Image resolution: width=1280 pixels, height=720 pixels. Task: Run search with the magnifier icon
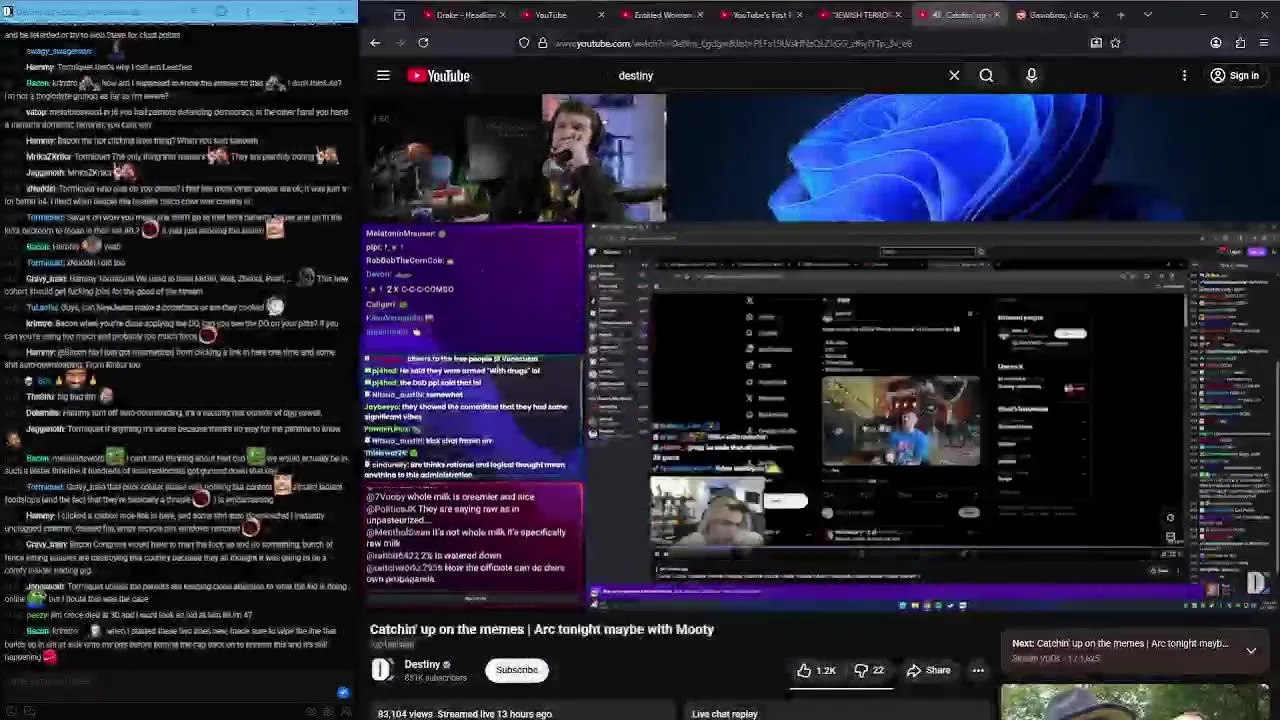(986, 76)
